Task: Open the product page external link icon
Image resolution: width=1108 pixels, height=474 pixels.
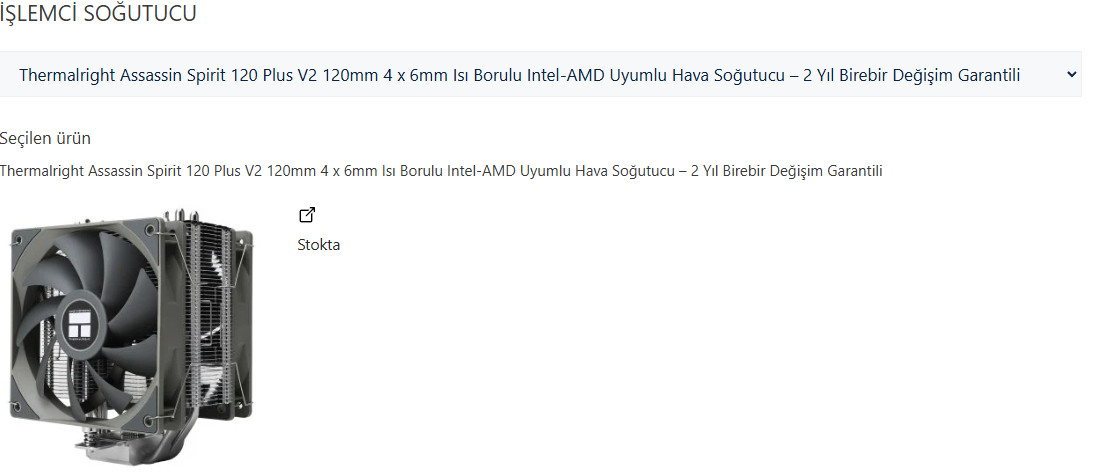Action: [307, 214]
